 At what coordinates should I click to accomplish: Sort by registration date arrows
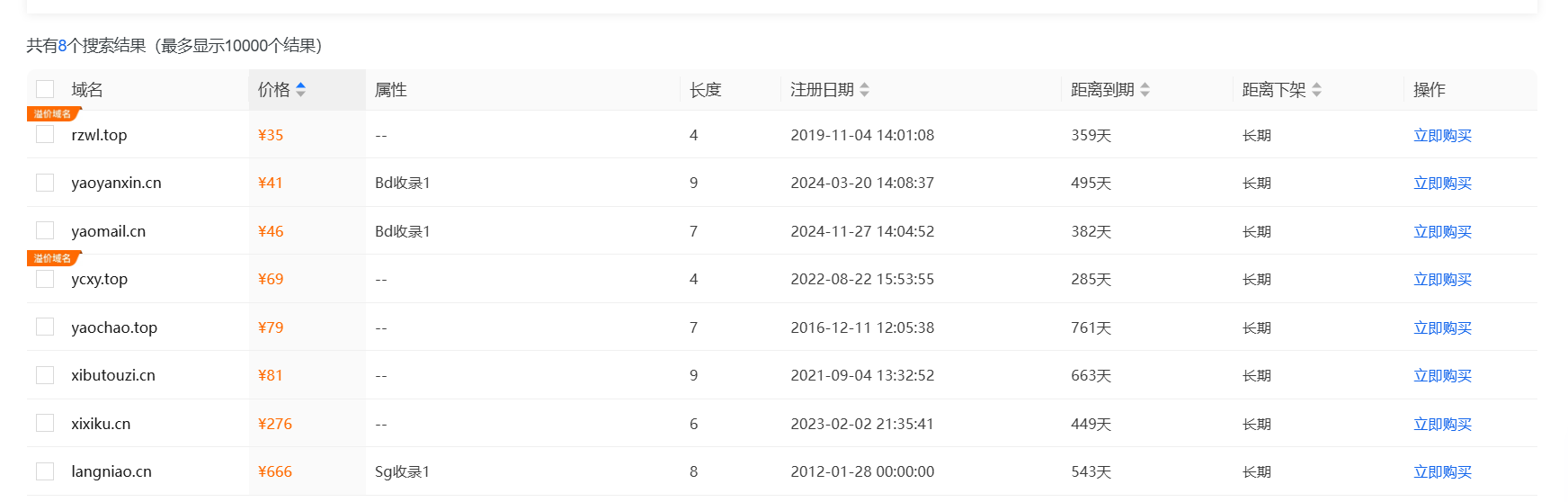(x=864, y=90)
